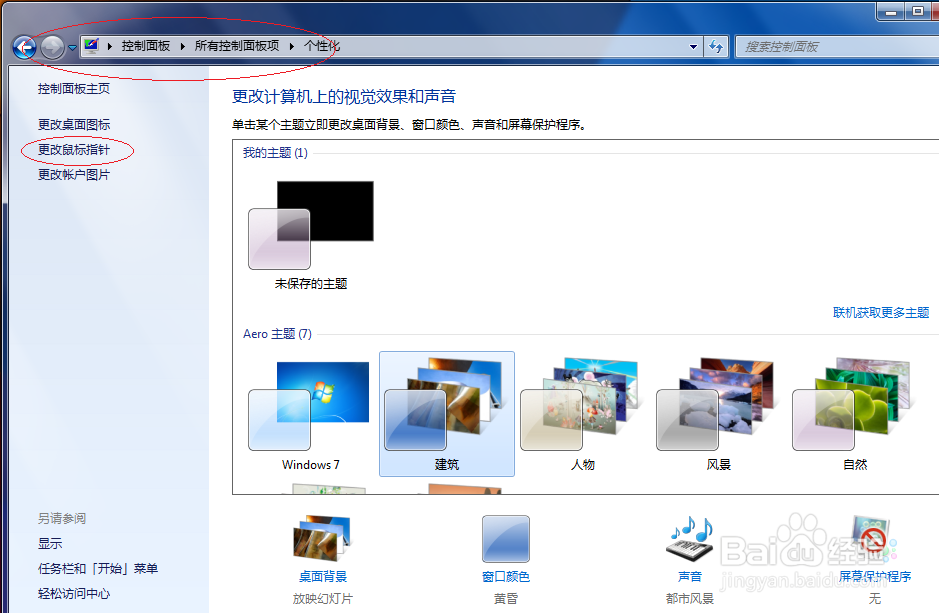Screen dimensions: 939x613
Task: Select the 自然 theme
Action: 855,414
